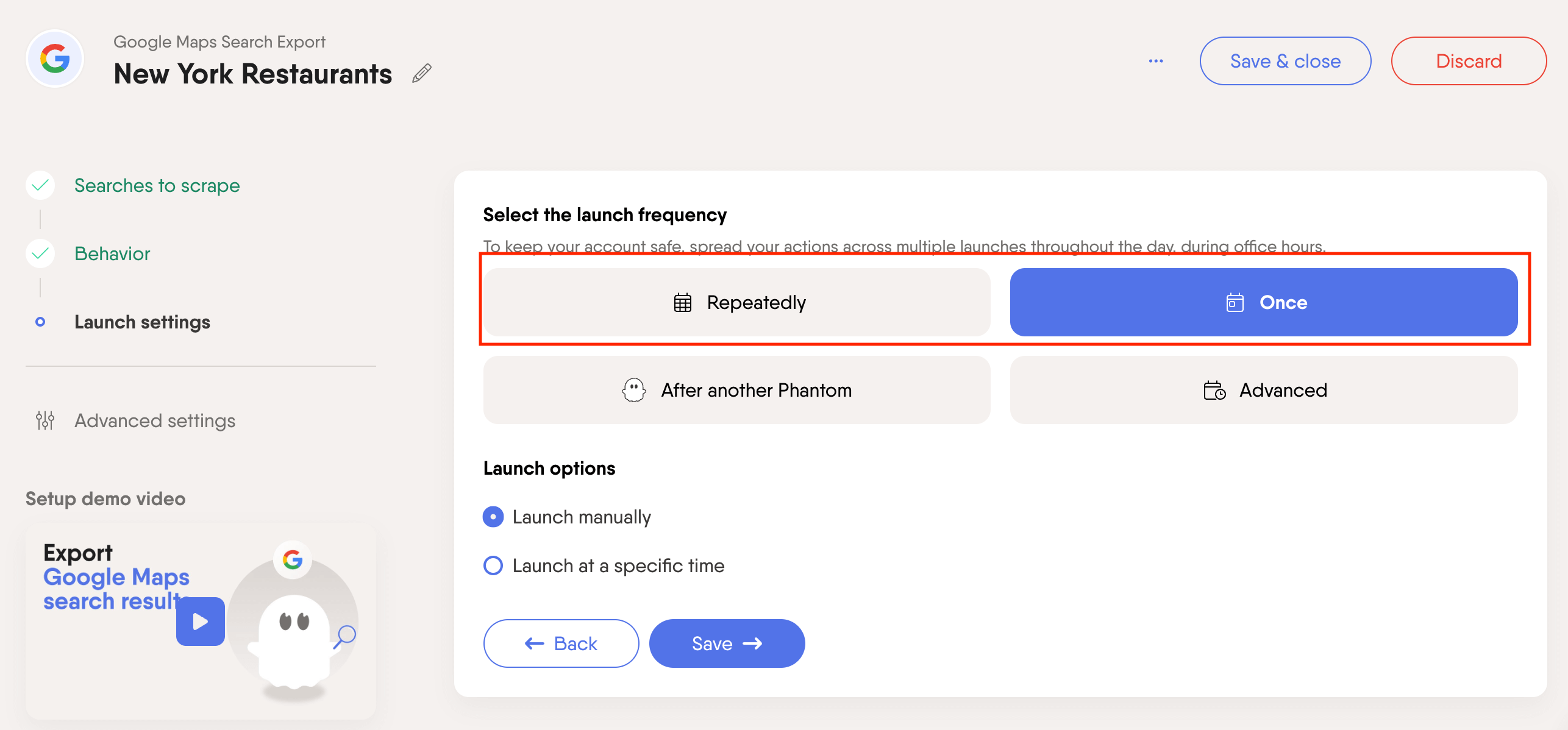This screenshot has width=1568, height=730.
Task: Open the three-dot overflow menu
Action: 1155,60
